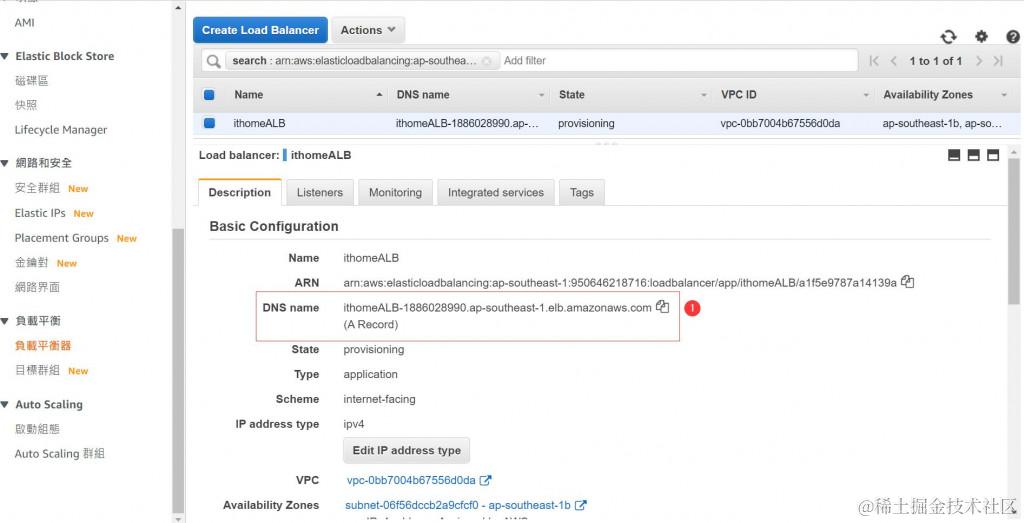The height and width of the screenshot is (523, 1024).
Task: Open 金鑰對 in sidebar
Action: coord(31,262)
